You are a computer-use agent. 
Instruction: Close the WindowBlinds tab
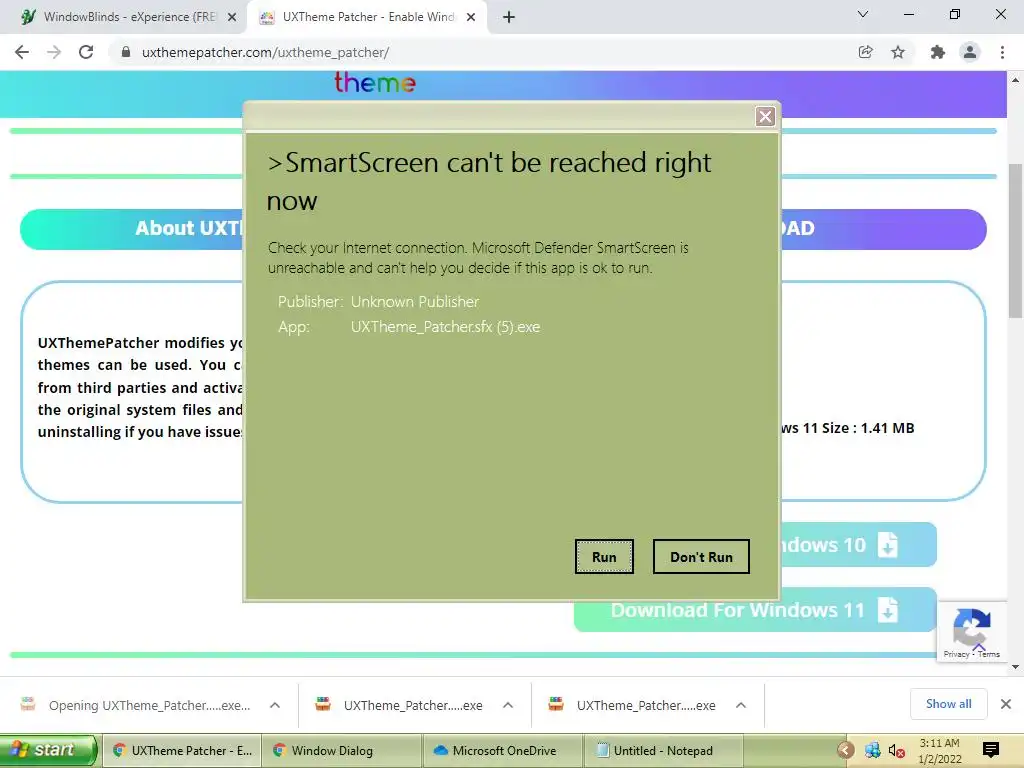[x=232, y=17]
